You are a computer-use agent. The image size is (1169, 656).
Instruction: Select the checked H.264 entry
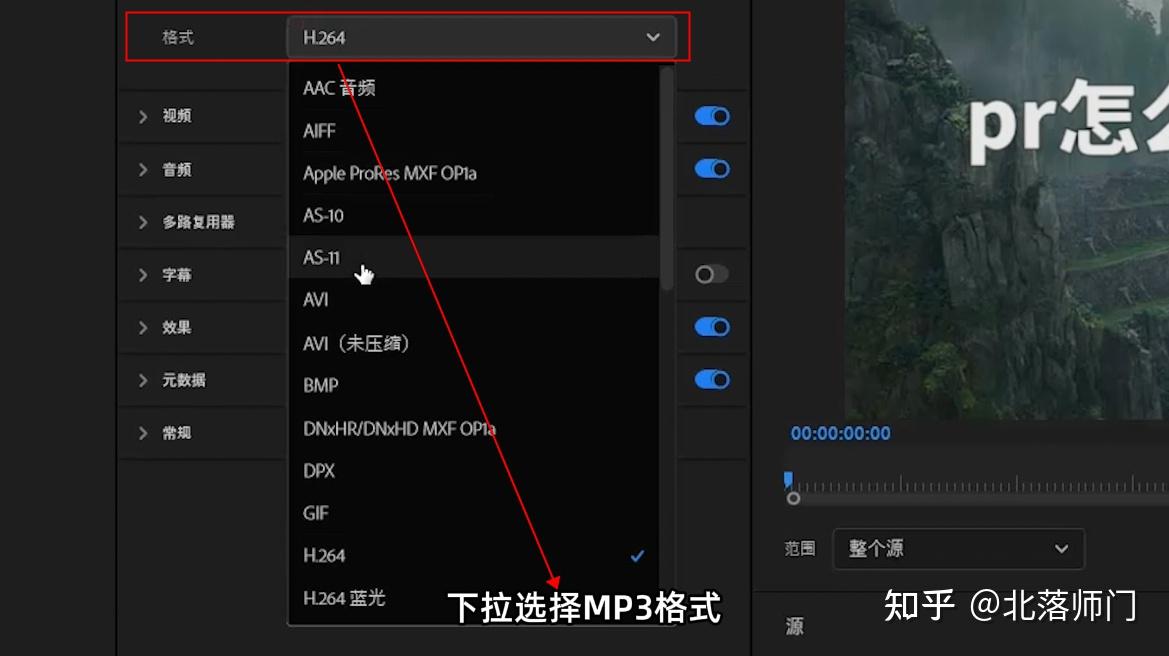click(x=324, y=555)
